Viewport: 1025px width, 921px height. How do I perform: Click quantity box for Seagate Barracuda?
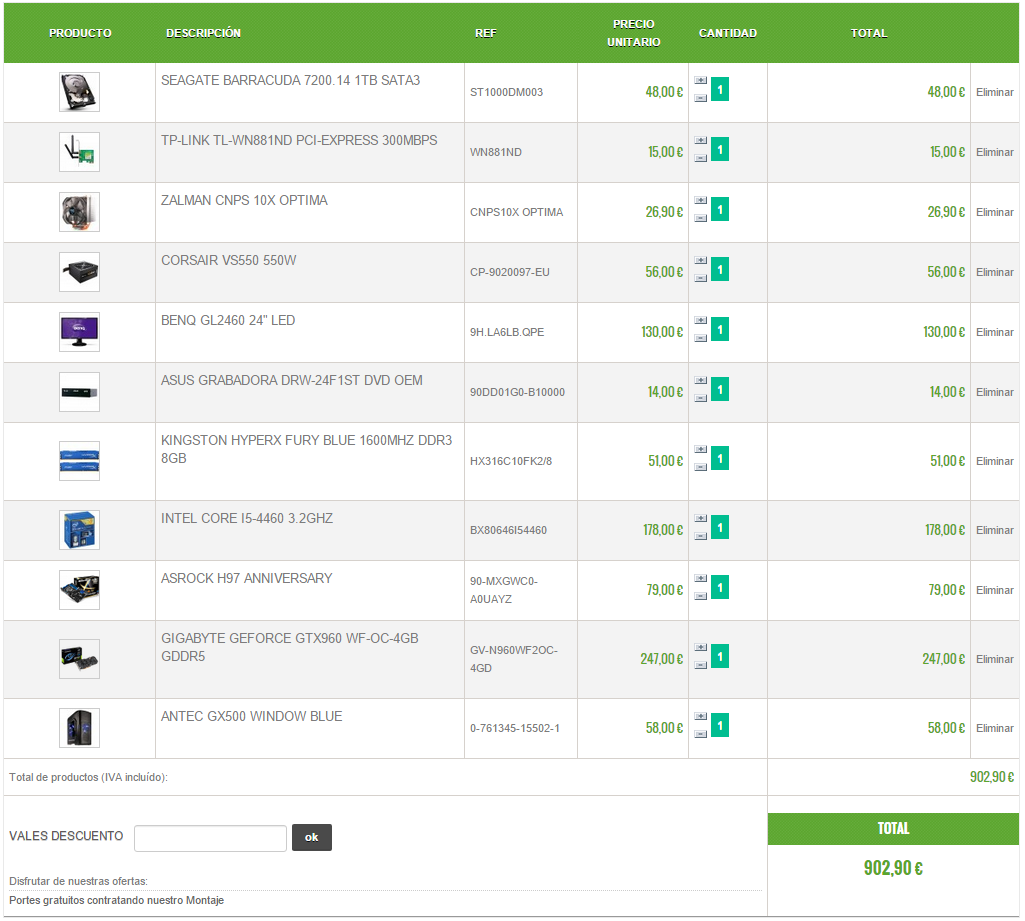[x=720, y=90]
